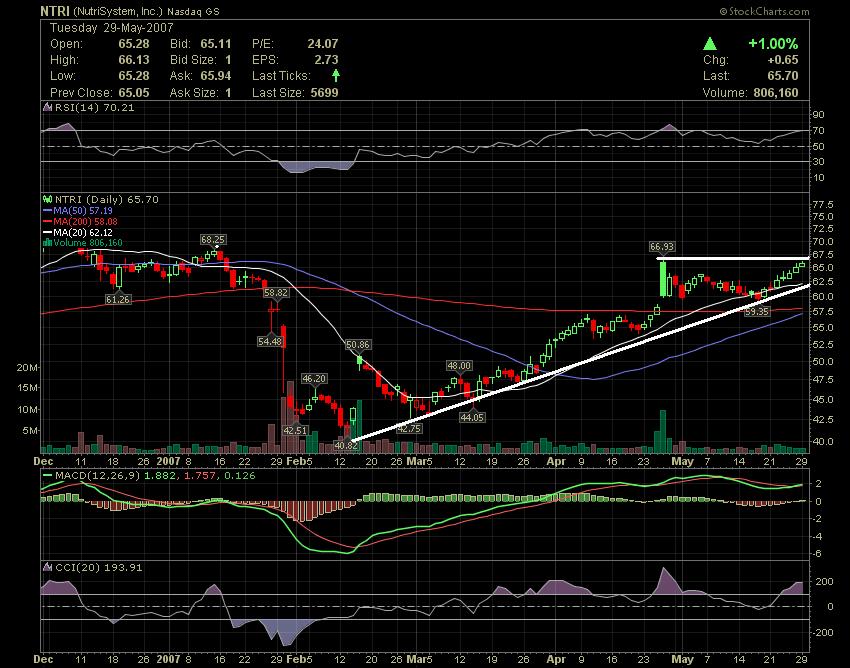Click the green up triangle beside +1.00%
Image resolution: width=850 pixels, height=668 pixels.
pos(710,43)
